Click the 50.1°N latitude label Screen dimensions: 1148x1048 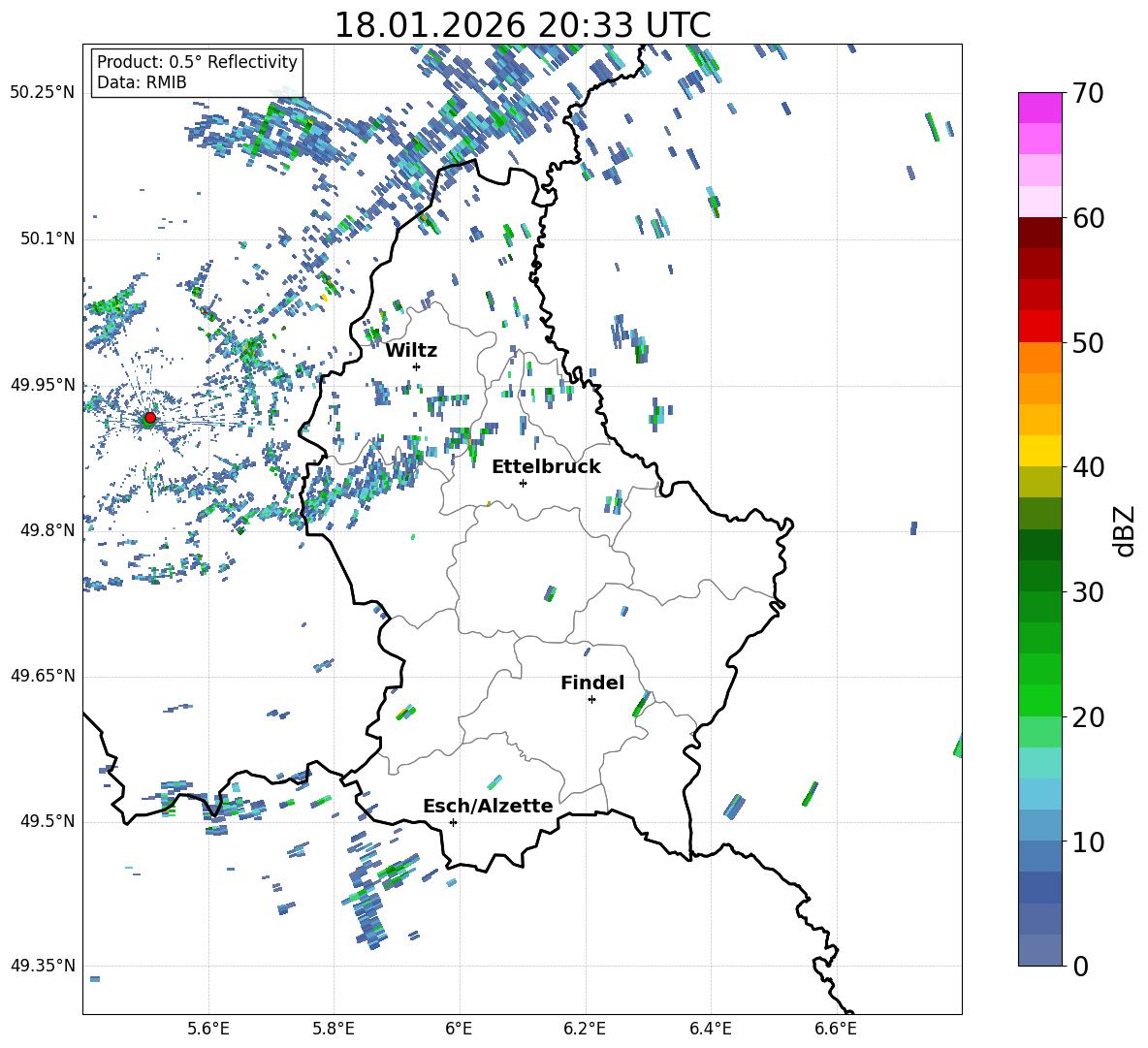coord(47,238)
